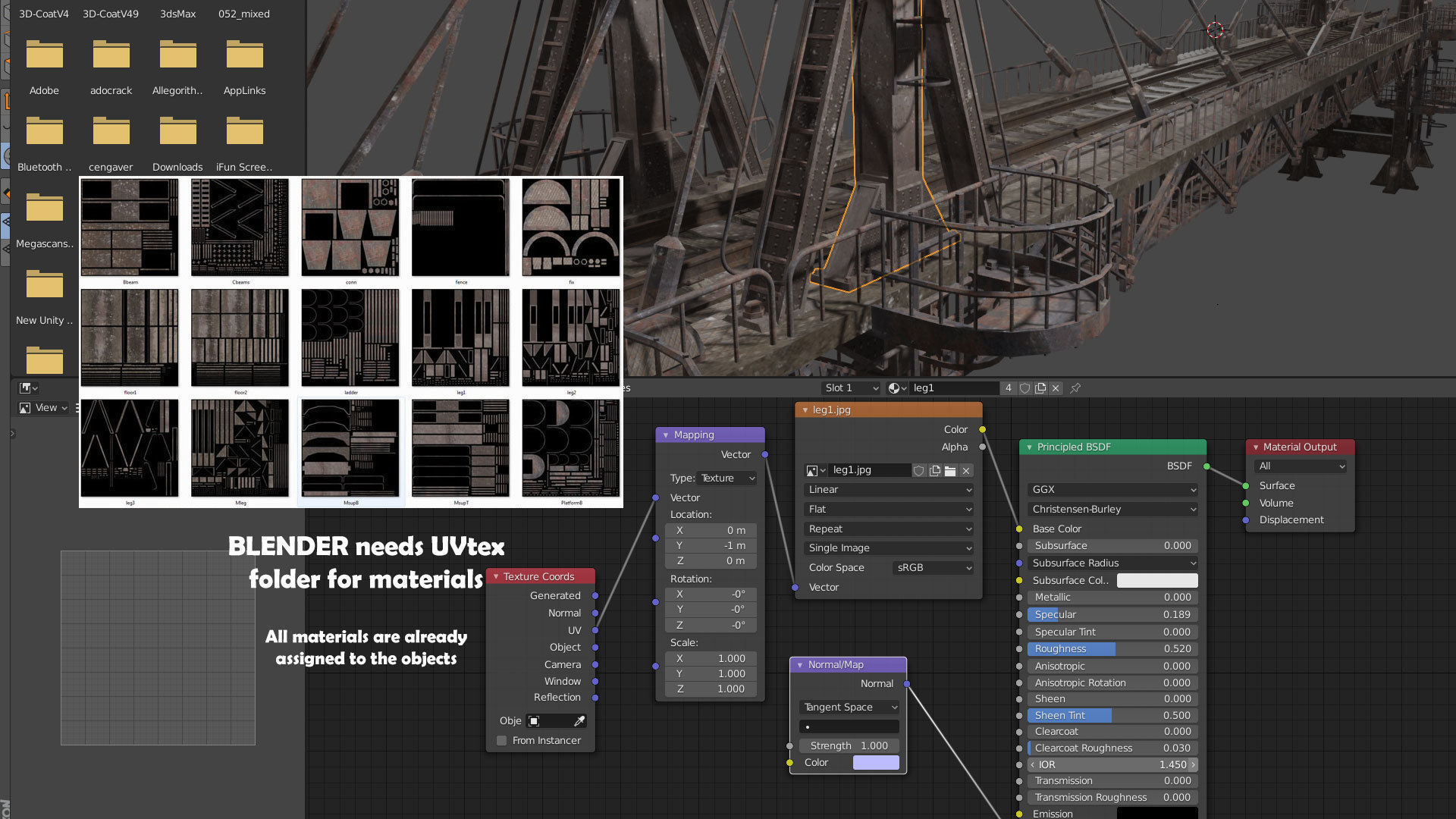The image size is (1456, 819).
Task: Pin the node editor with the pin icon
Action: click(x=1075, y=388)
